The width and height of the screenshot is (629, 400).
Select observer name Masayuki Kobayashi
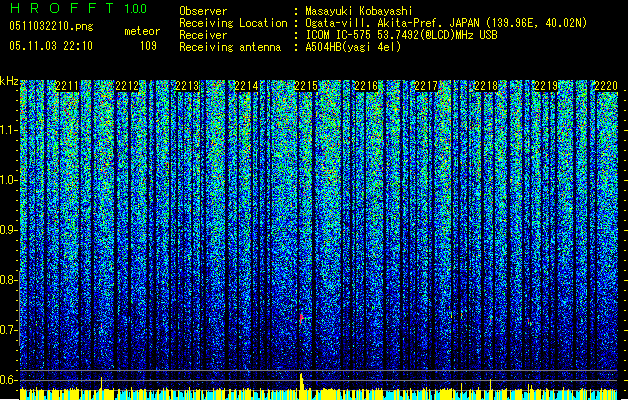pos(359,11)
